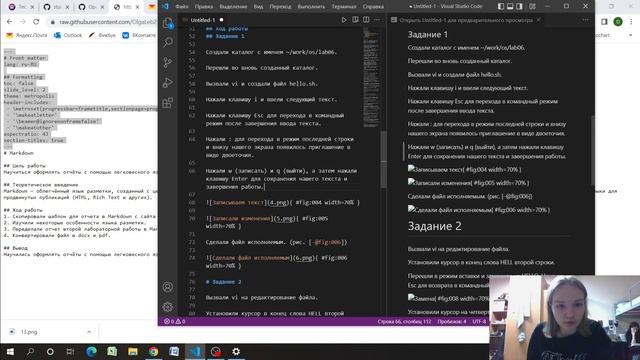
Task: Click the editor vertical scrollbar
Action: click(384, 159)
